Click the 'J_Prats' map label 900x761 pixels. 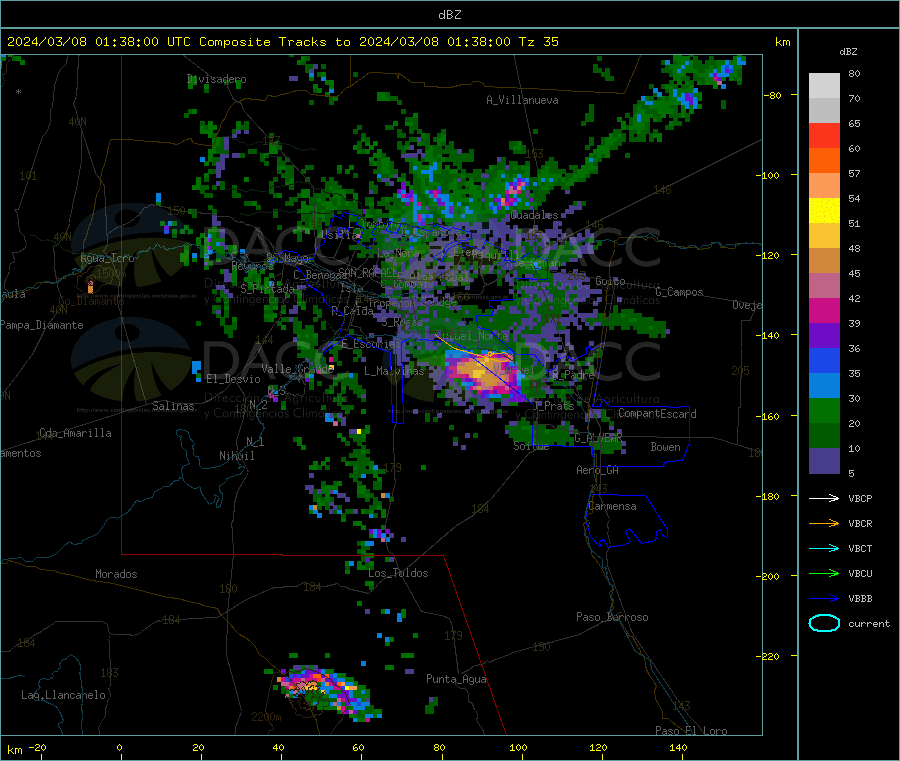coord(554,406)
